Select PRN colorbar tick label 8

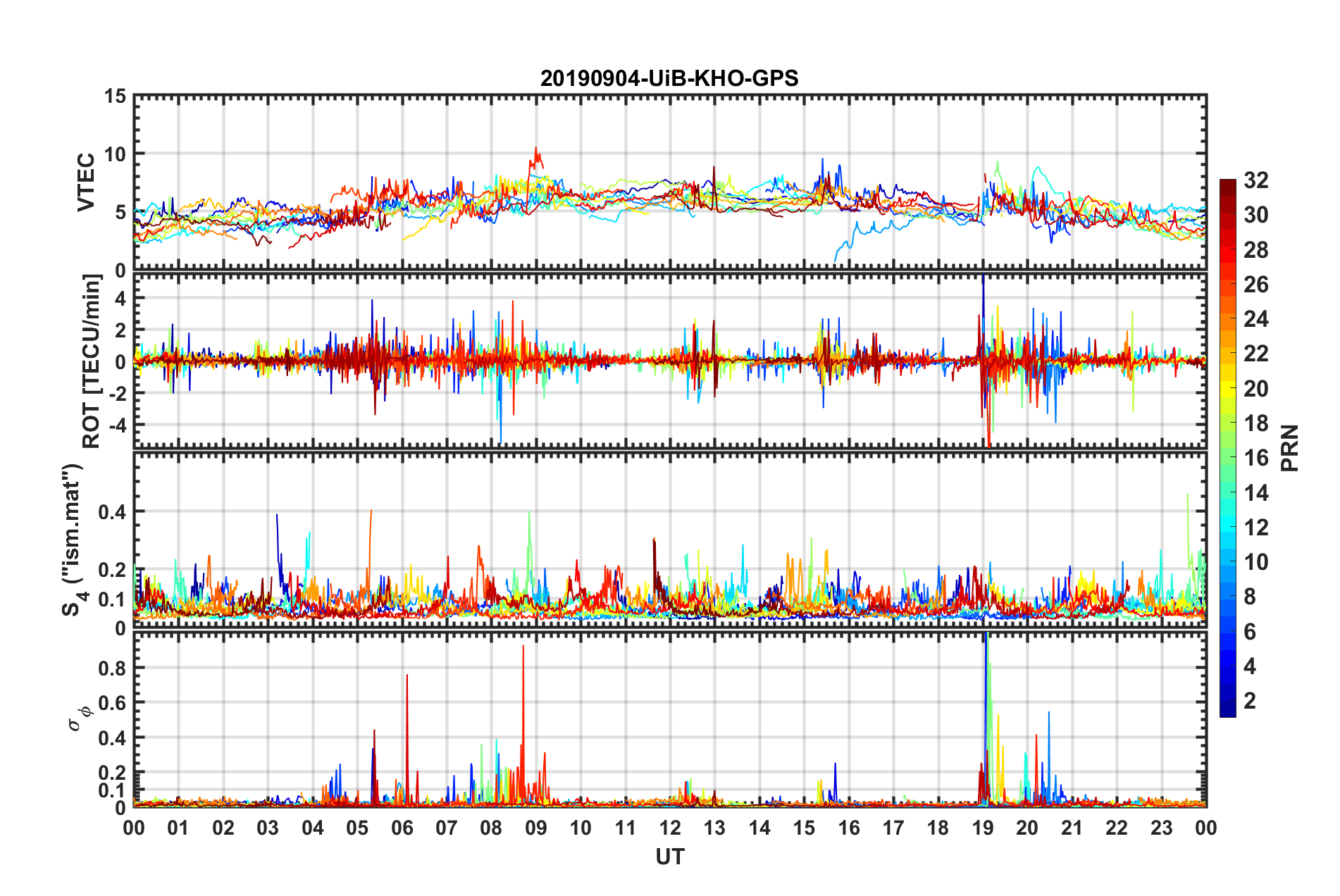pos(1250,597)
